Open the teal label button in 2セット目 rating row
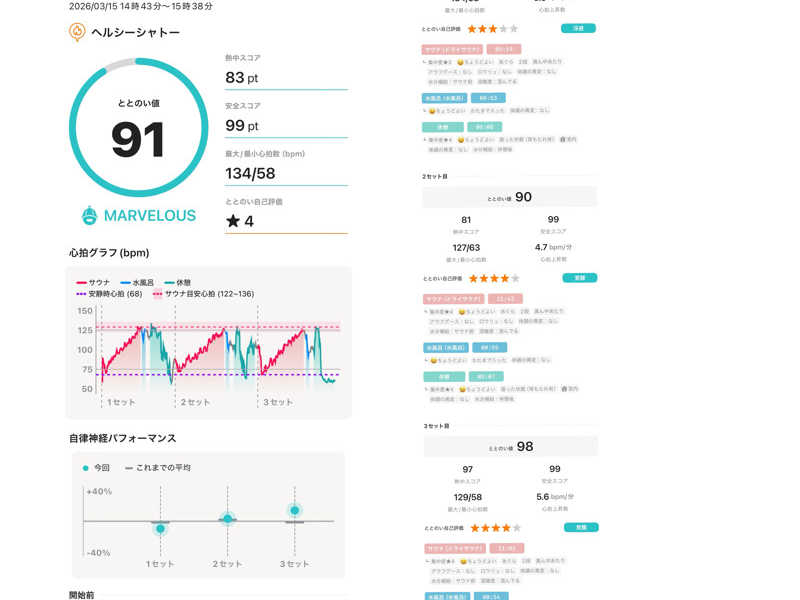800x600 pixels. pos(580,277)
